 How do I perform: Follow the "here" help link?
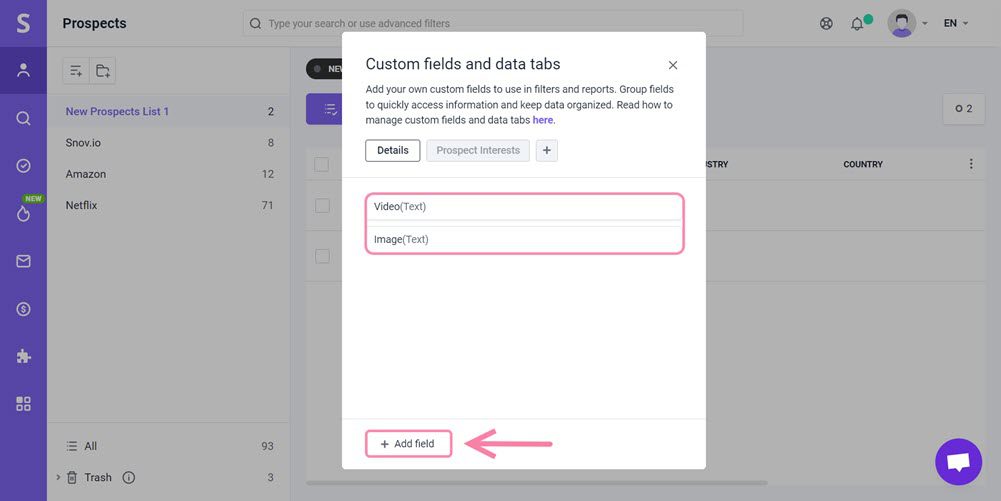pos(542,120)
